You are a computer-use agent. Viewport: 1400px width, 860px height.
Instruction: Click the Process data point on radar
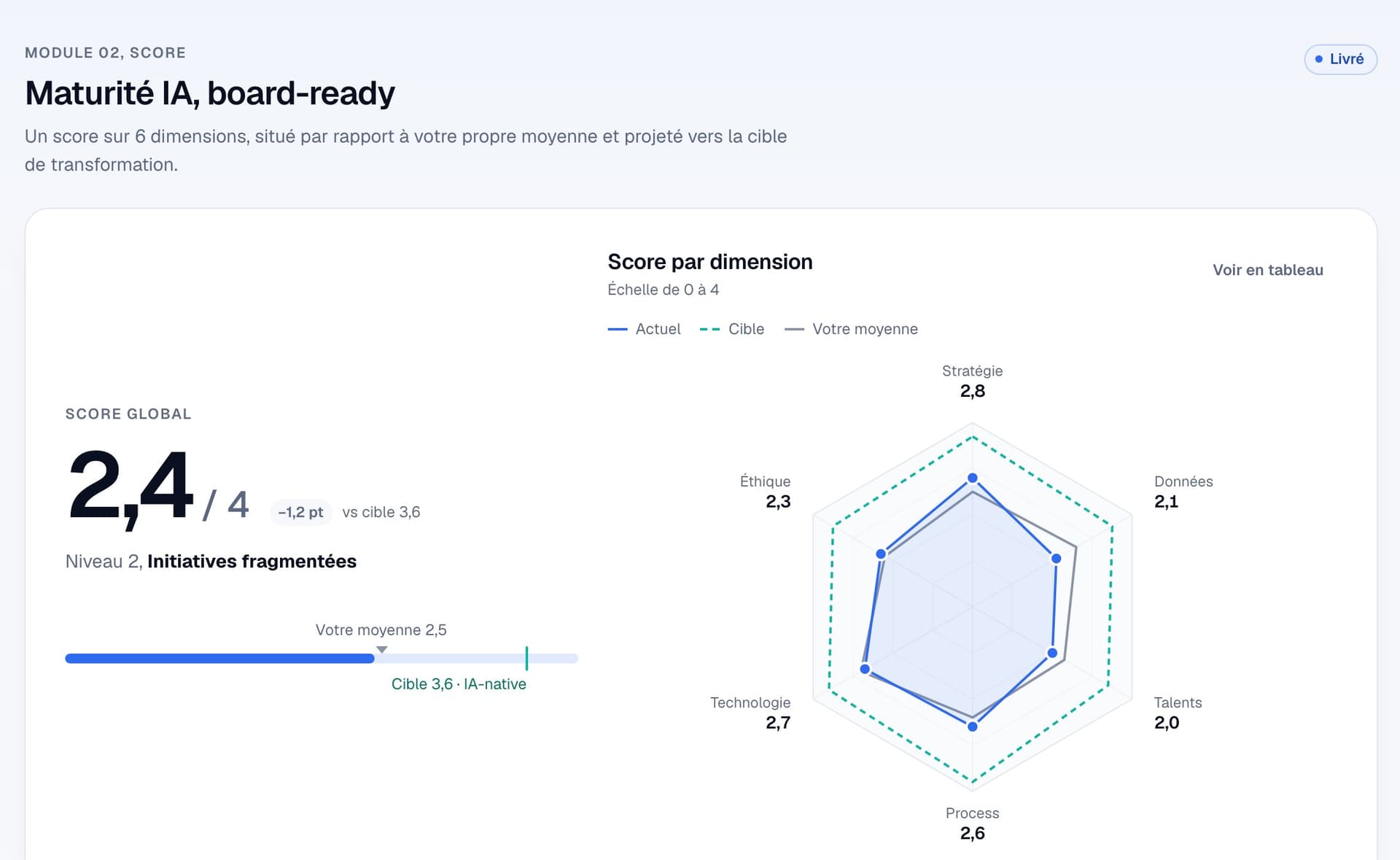pos(972,727)
